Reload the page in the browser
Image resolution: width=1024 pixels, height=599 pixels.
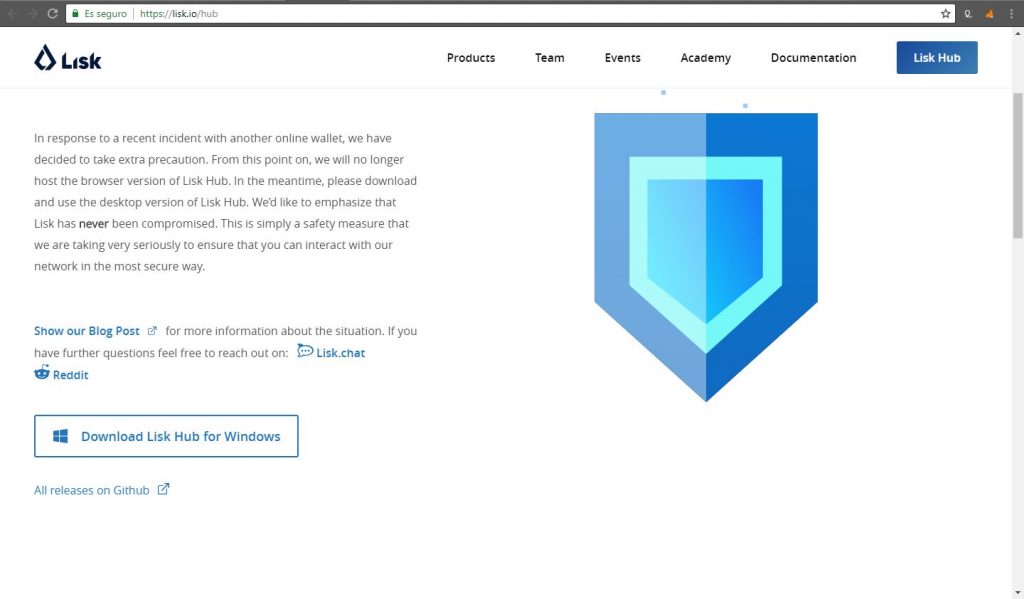(52, 13)
